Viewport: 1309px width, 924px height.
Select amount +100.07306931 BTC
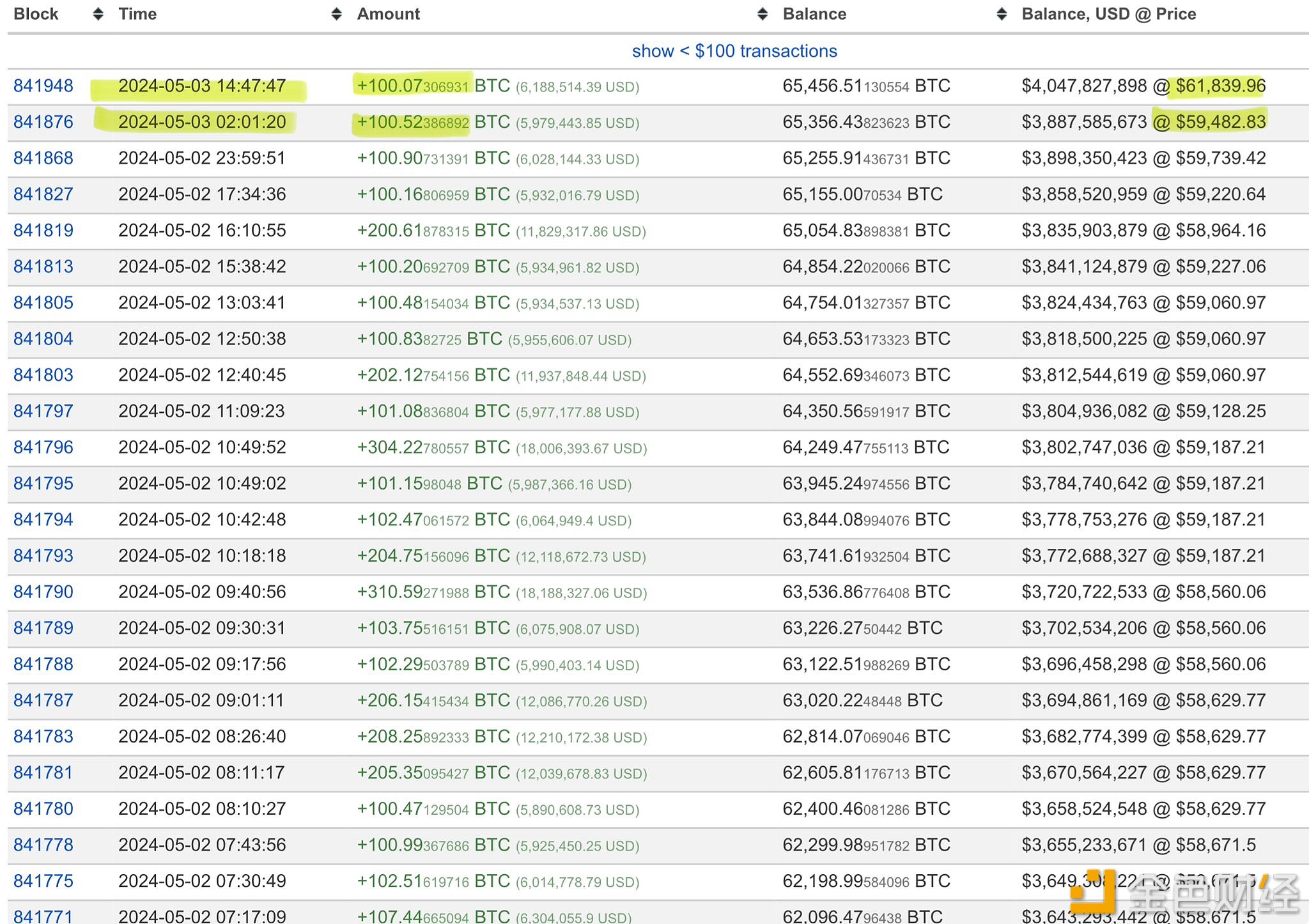click(x=433, y=86)
